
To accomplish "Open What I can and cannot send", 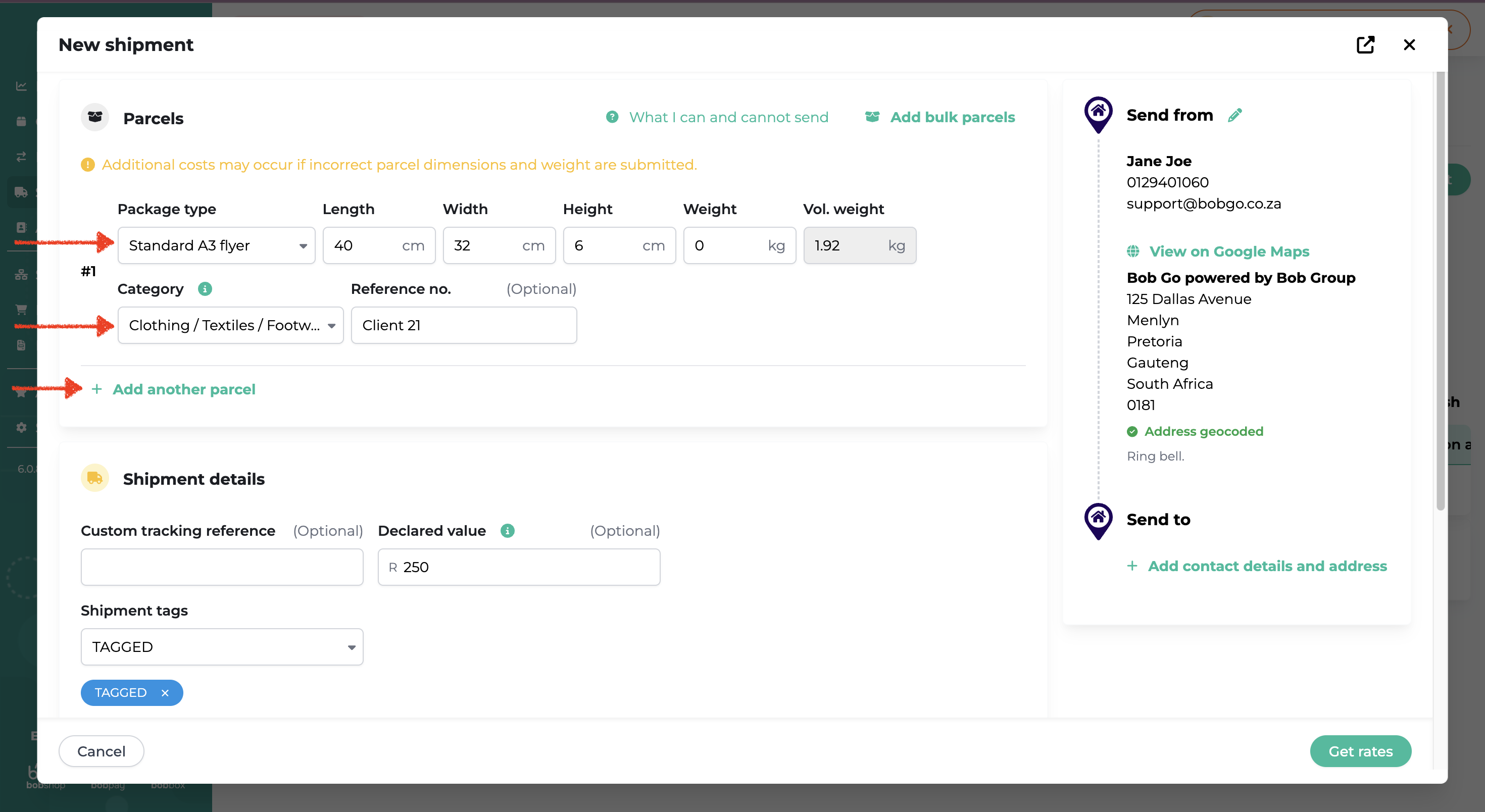I will coord(728,117).
